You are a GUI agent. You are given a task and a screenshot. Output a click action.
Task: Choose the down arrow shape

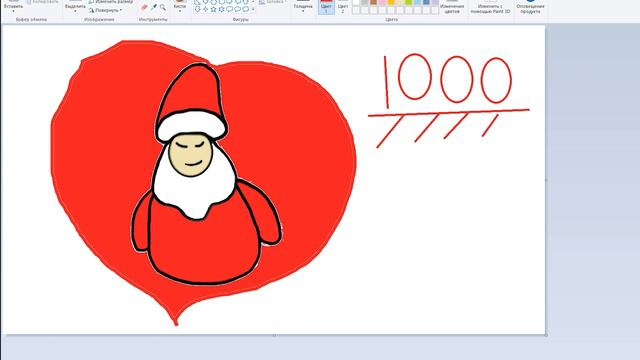pos(198,9)
